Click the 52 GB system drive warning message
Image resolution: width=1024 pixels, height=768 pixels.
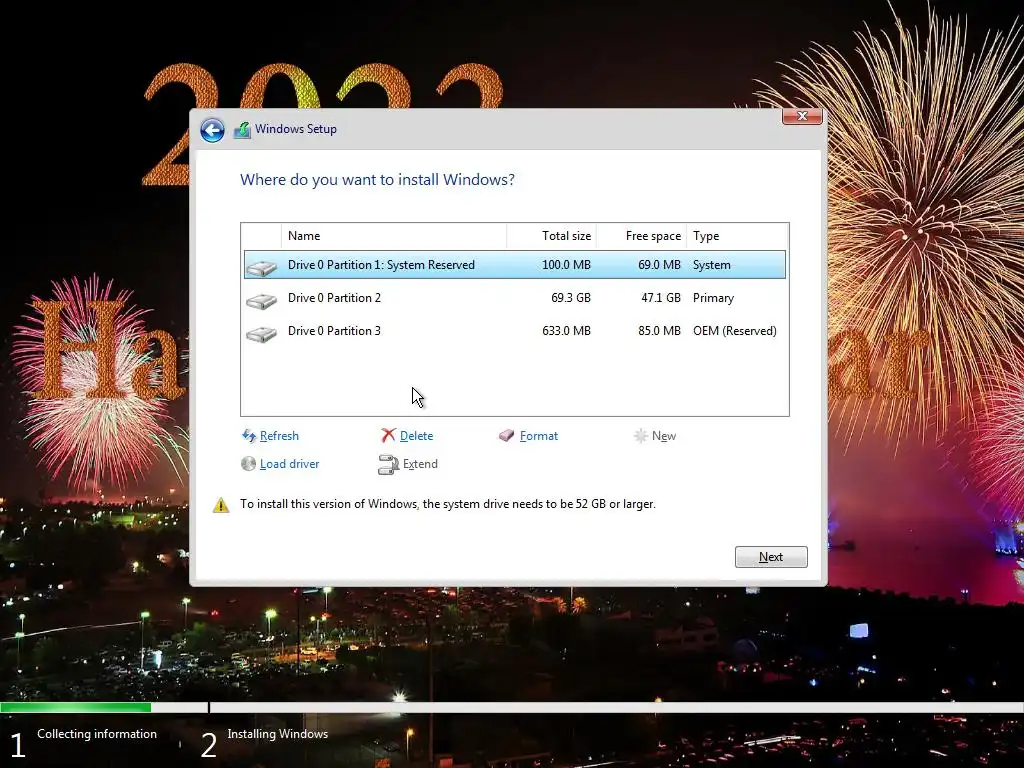[448, 504]
